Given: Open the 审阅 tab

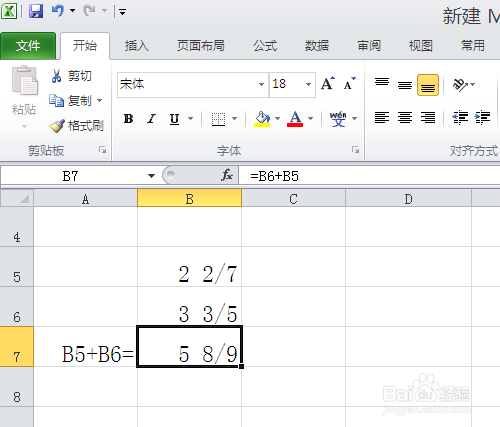Looking at the screenshot, I should [369, 46].
